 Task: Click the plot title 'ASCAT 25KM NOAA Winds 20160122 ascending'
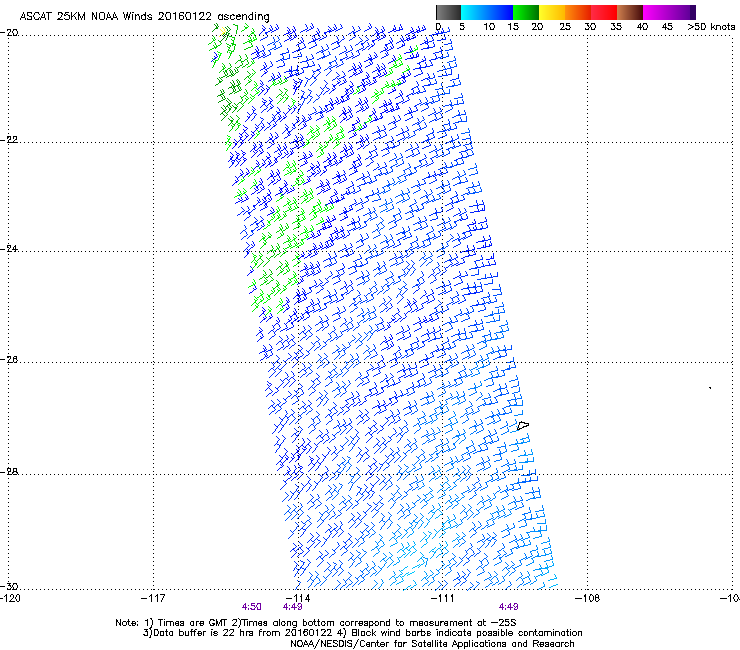[144, 17]
